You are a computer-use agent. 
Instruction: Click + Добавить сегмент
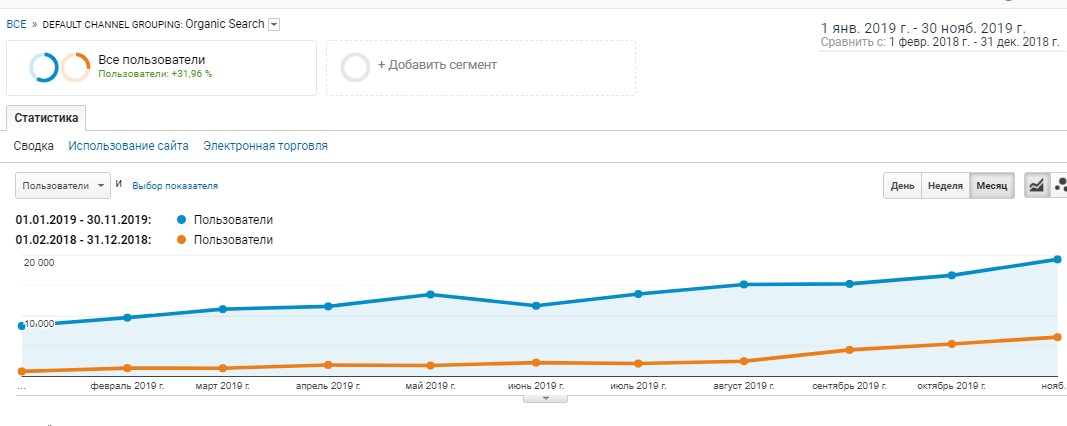coord(438,65)
